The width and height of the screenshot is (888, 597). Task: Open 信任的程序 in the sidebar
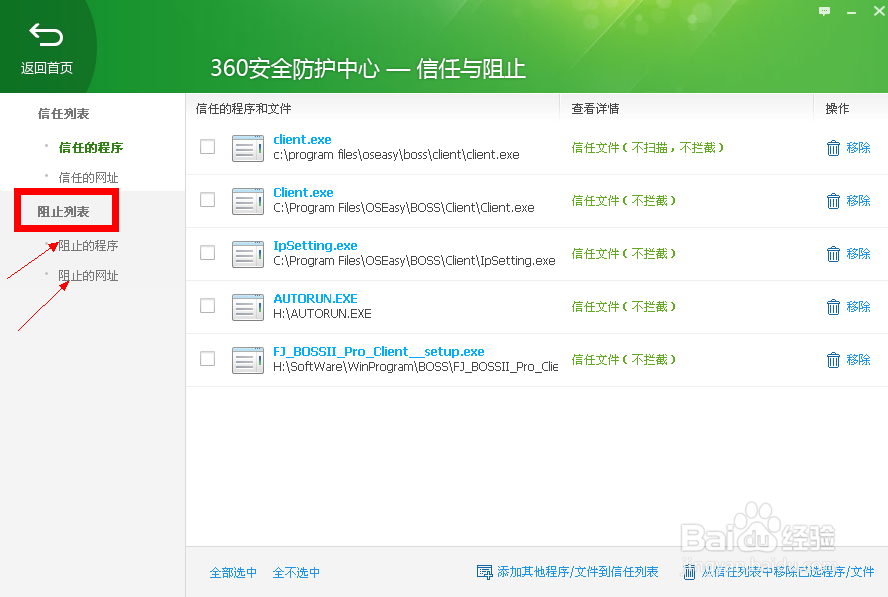(91, 148)
